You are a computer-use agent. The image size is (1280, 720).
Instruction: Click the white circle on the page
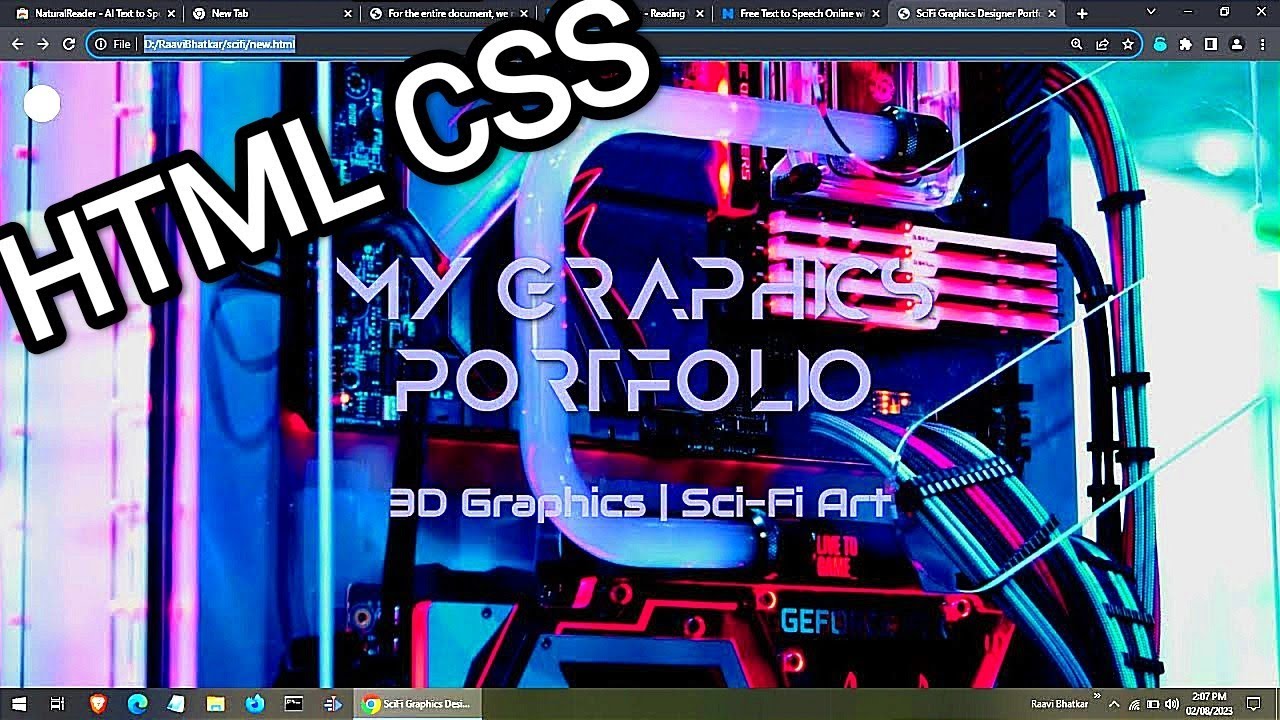coord(42,104)
